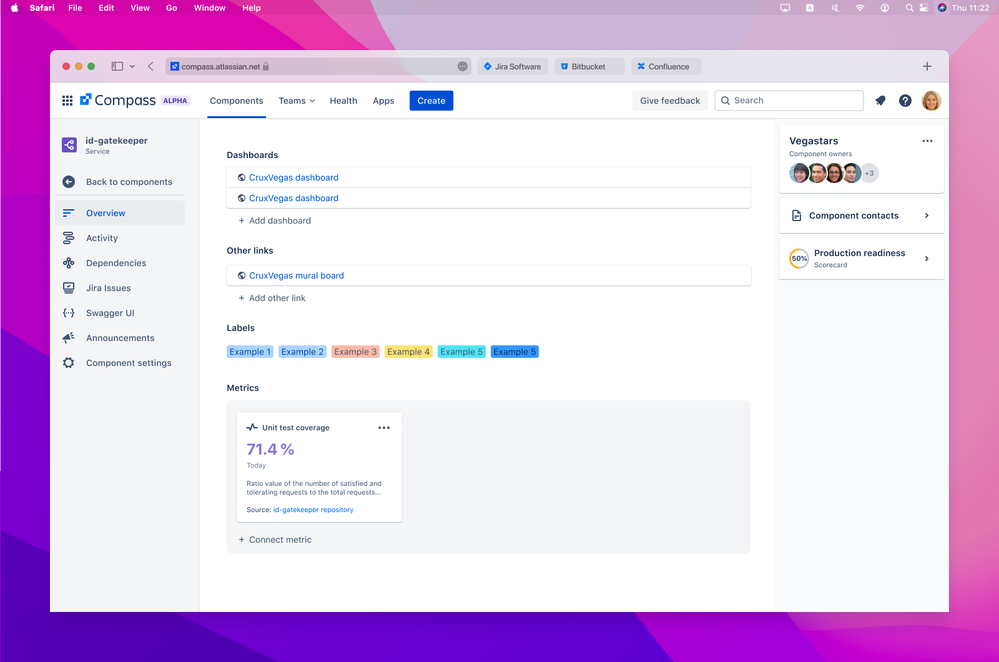Open the Unit test coverage more options menu
999x662 pixels.
[384, 428]
